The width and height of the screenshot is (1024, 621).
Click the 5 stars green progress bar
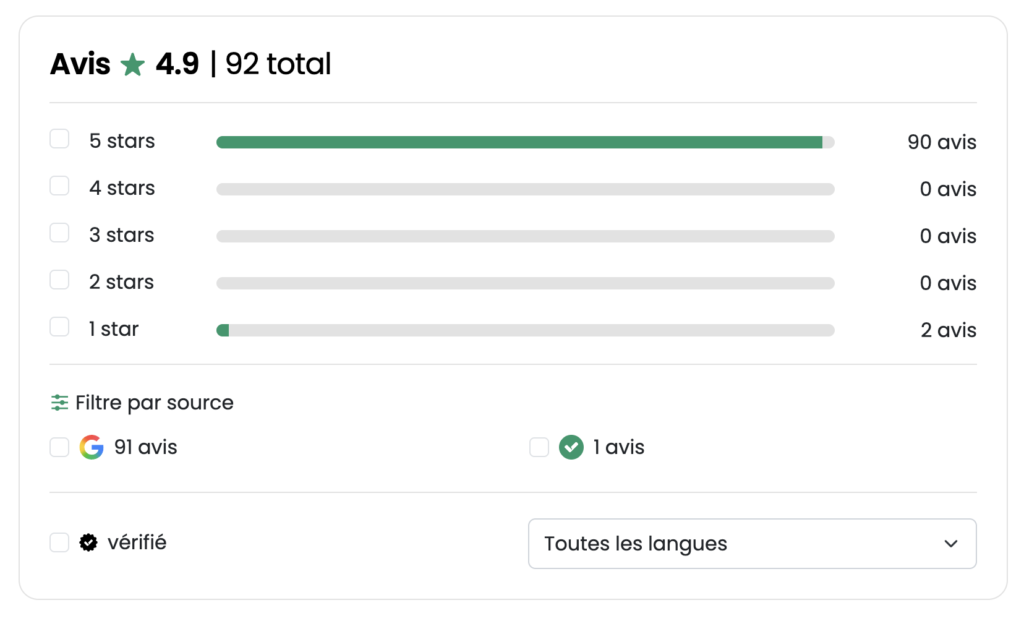(526, 142)
